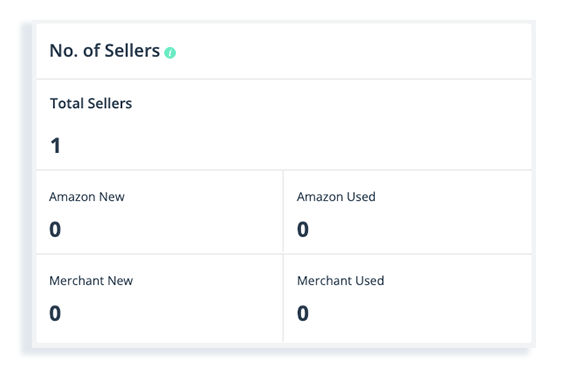Select the zero value under Amazon Used
569x369 pixels.
(303, 229)
